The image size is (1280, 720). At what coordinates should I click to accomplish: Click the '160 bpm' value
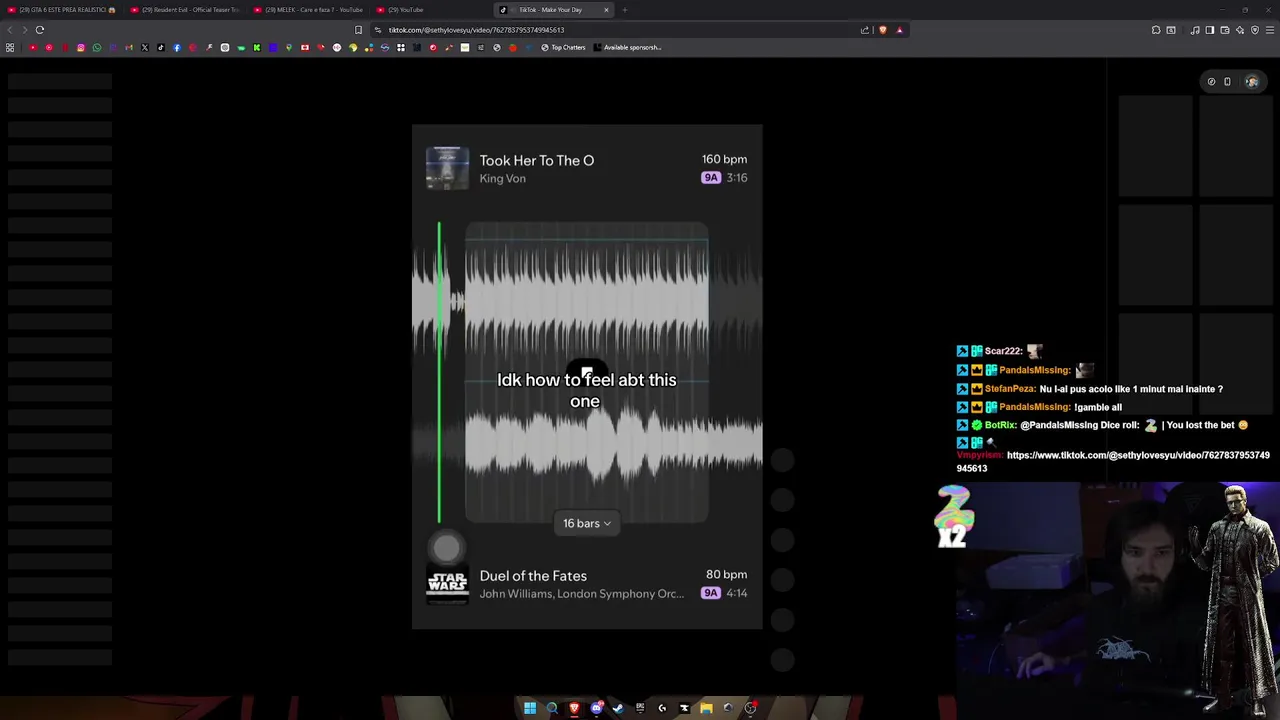click(724, 159)
